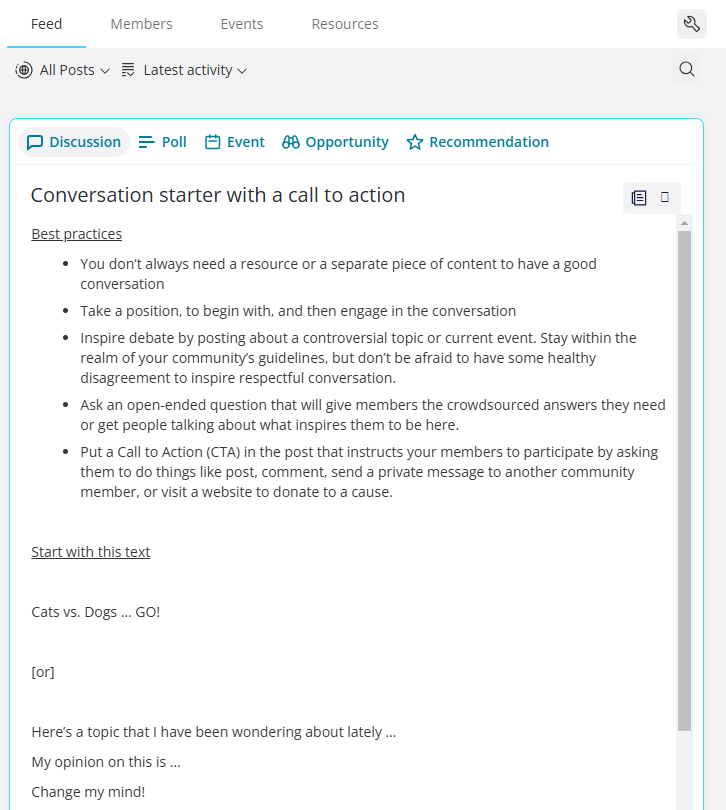The width and height of the screenshot is (726, 810).
Task: Click the template panel vertical scrollbar thumb
Action: pyautogui.click(x=684, y=480)
